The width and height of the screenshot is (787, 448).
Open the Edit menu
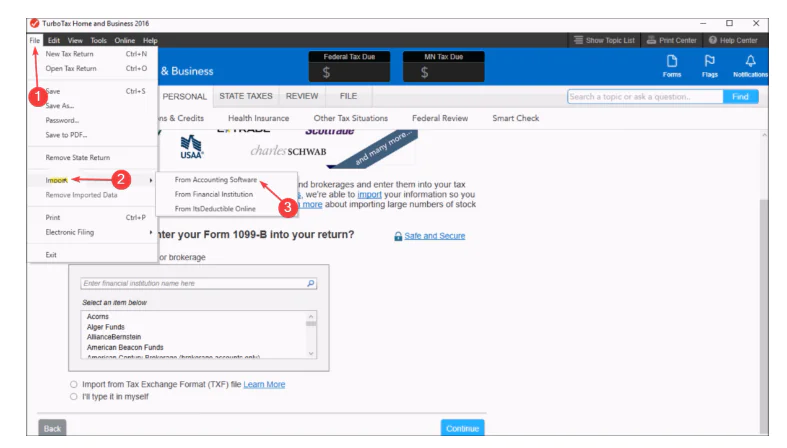pyautogui.click(x=54, y=40)
